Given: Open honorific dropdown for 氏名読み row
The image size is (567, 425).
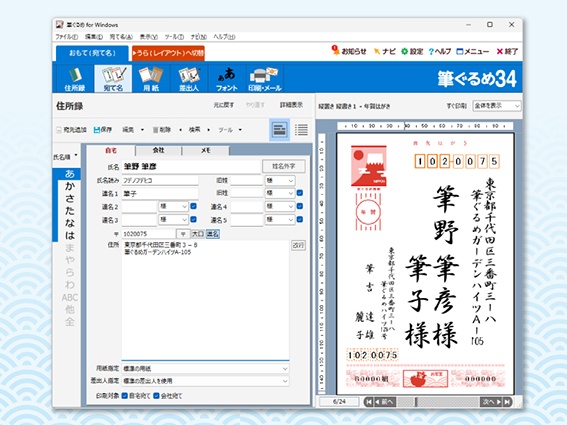Looking at the screenshot, I should pyautogui.click(x=280, y=180).
